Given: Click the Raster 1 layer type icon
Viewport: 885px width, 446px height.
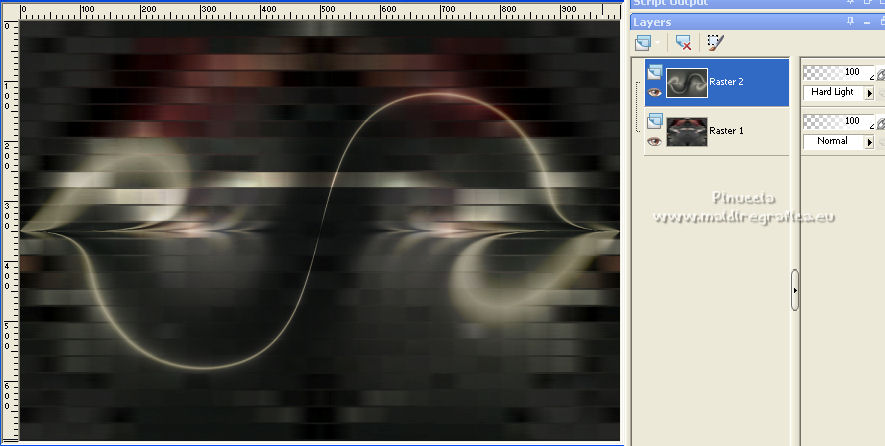Looking at the screenshot, I should pos(655,120).
